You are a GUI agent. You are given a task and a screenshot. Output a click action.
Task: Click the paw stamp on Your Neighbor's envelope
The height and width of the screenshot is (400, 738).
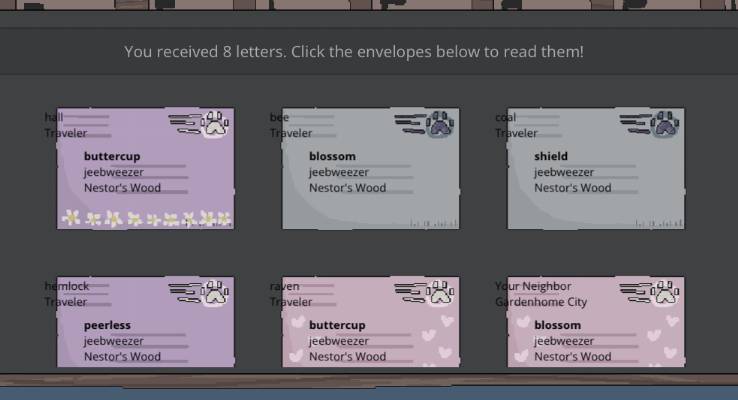click(665, 294)
